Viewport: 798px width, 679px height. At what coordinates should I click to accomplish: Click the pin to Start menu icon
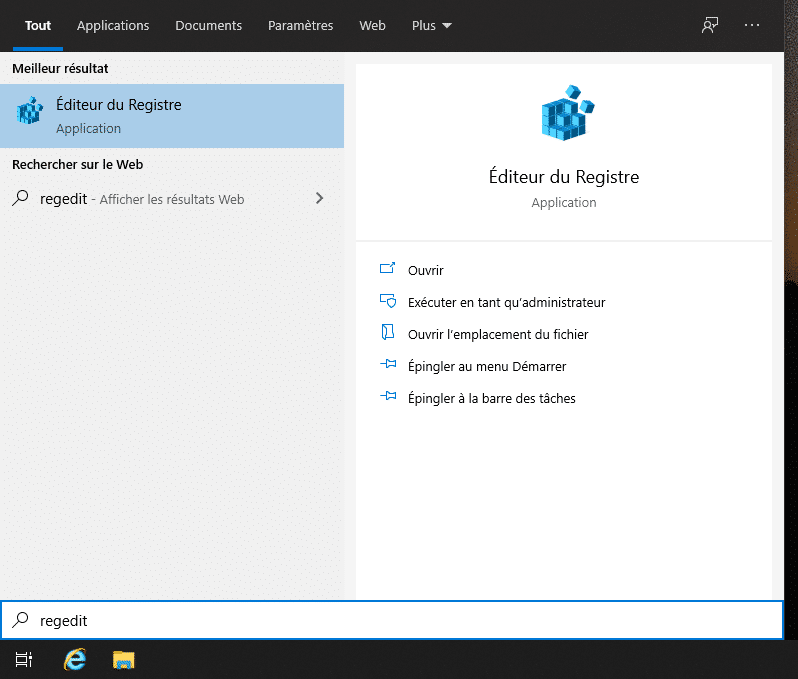click(x=388, y=366)
